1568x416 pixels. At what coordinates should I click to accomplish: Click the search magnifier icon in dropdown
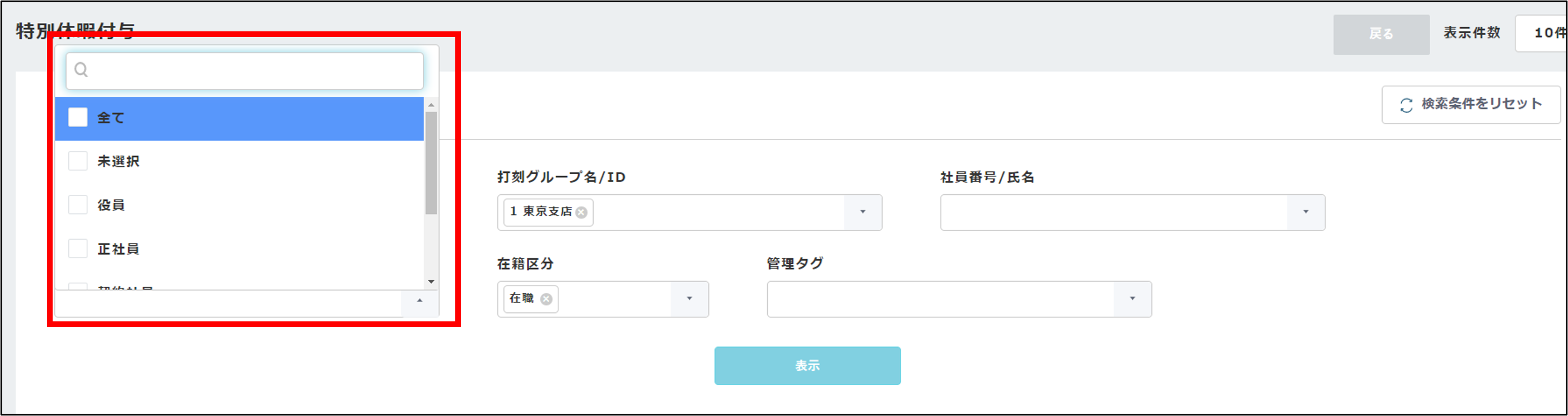(x=81, y=70)
